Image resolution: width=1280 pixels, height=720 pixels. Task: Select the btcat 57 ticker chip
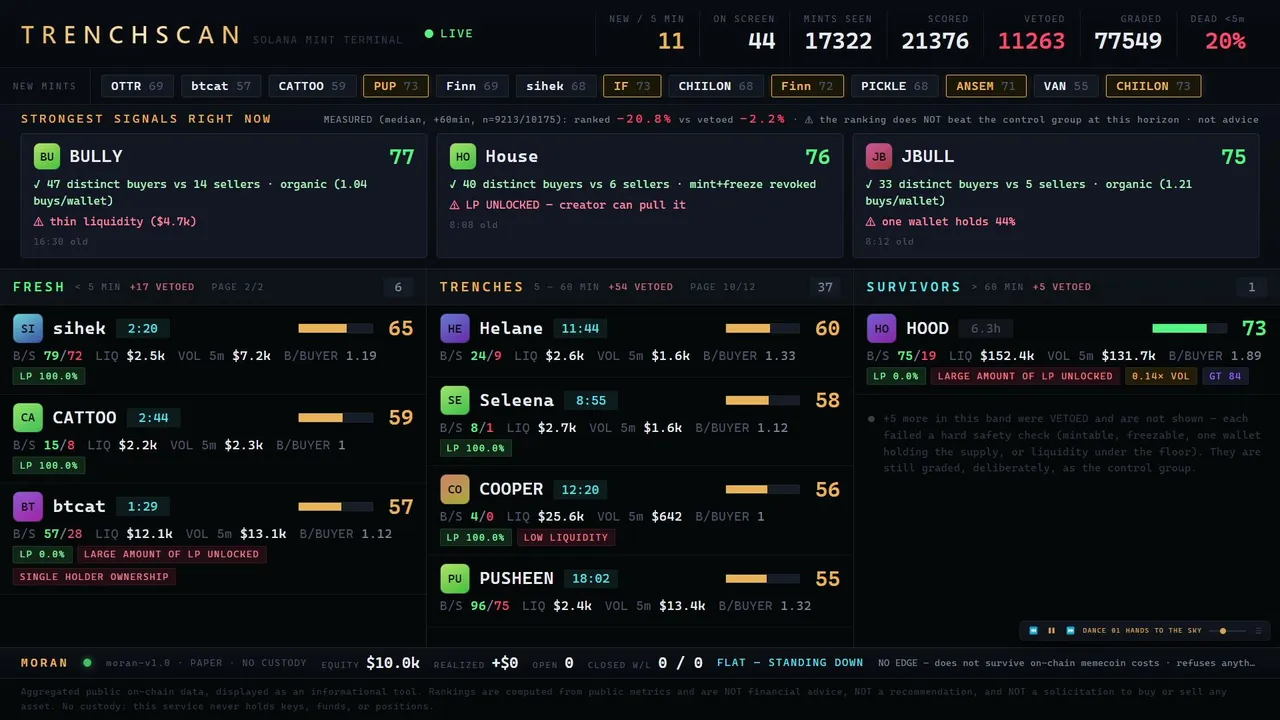pyautogui.click(x=221, y=86)
